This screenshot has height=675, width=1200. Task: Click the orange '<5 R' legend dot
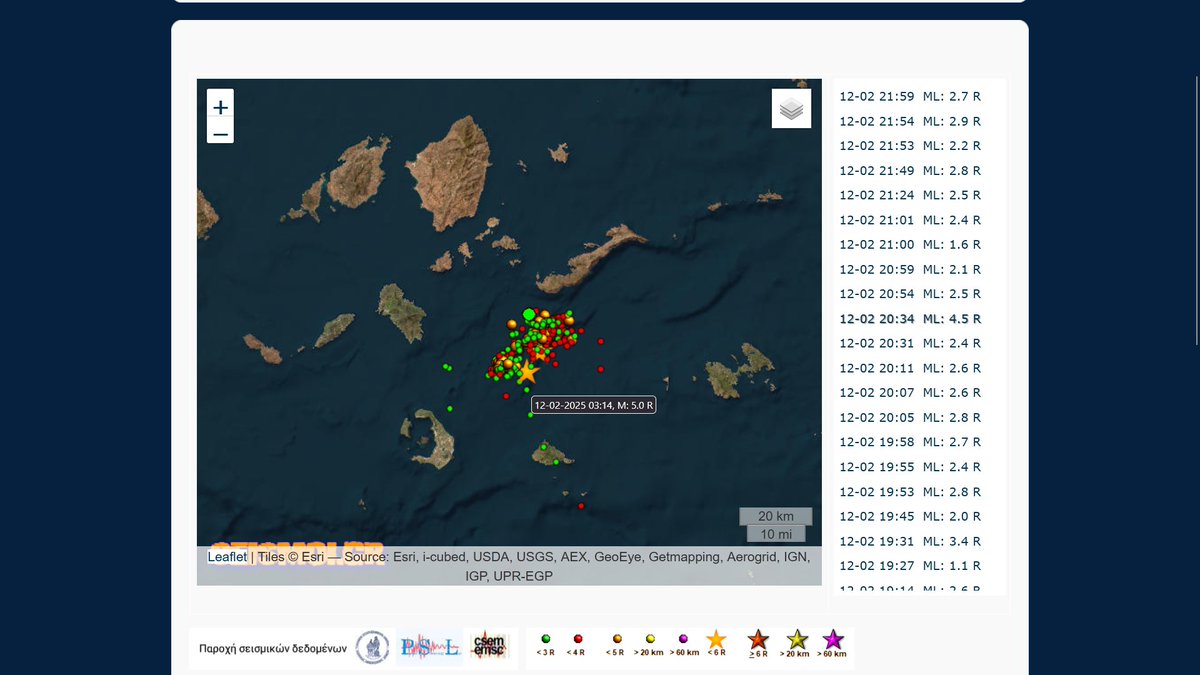point(617,638)
